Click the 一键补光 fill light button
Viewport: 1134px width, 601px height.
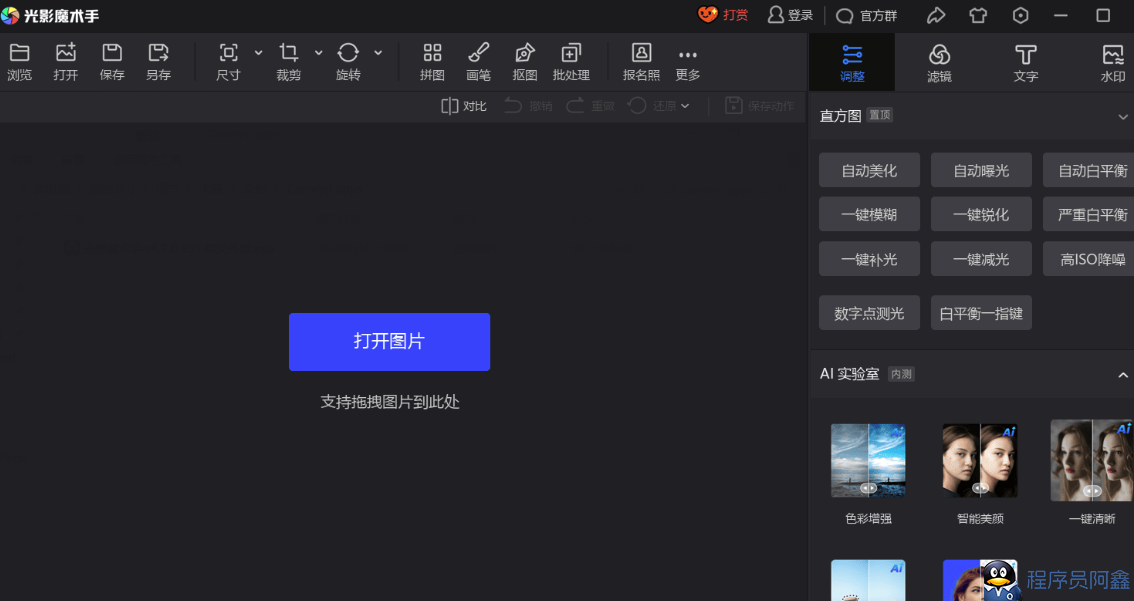tap(869, 259)
